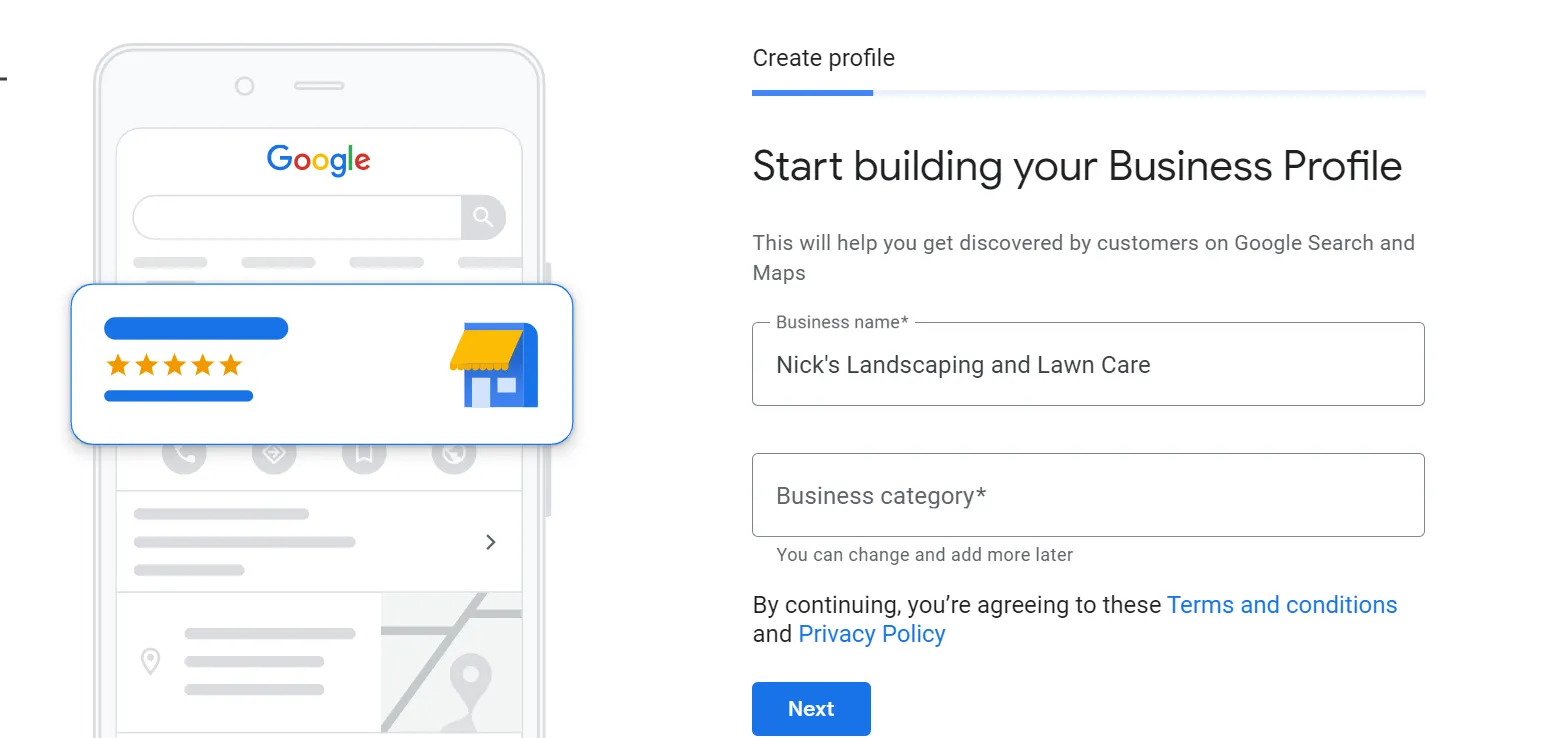The image size is (1561, 738).
Task: Click 'This will help you get discovered' description
Action: [1083, 257]
